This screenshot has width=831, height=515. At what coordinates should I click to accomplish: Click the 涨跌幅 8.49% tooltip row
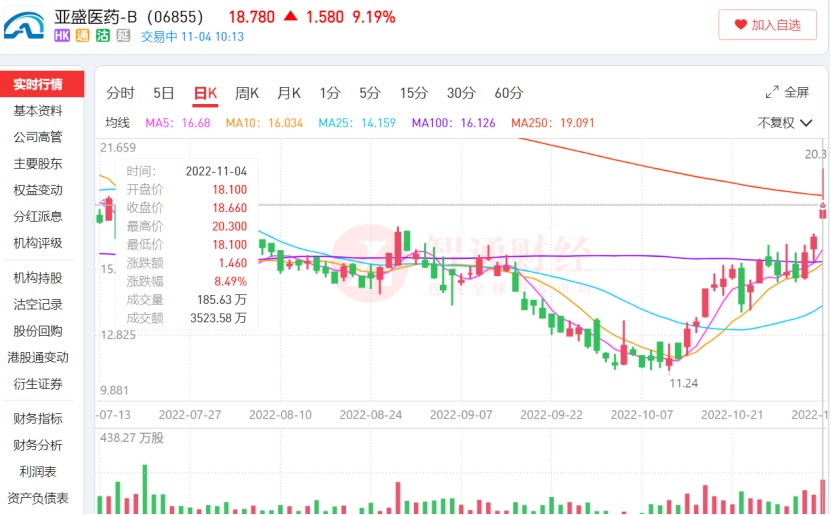click(x=187, y=281)
